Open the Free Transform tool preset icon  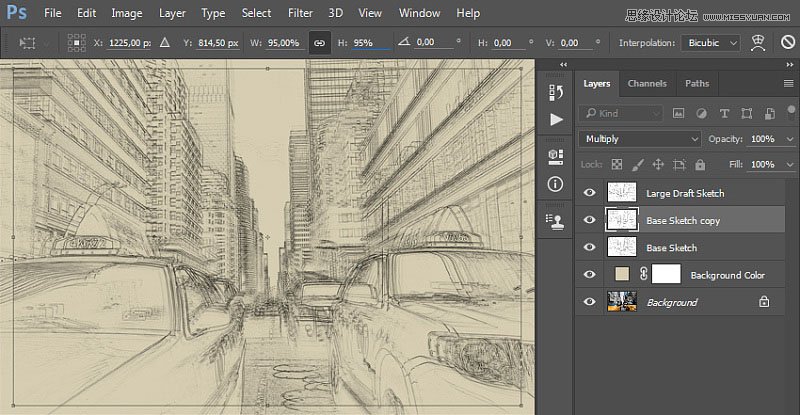tap(27, 43)
